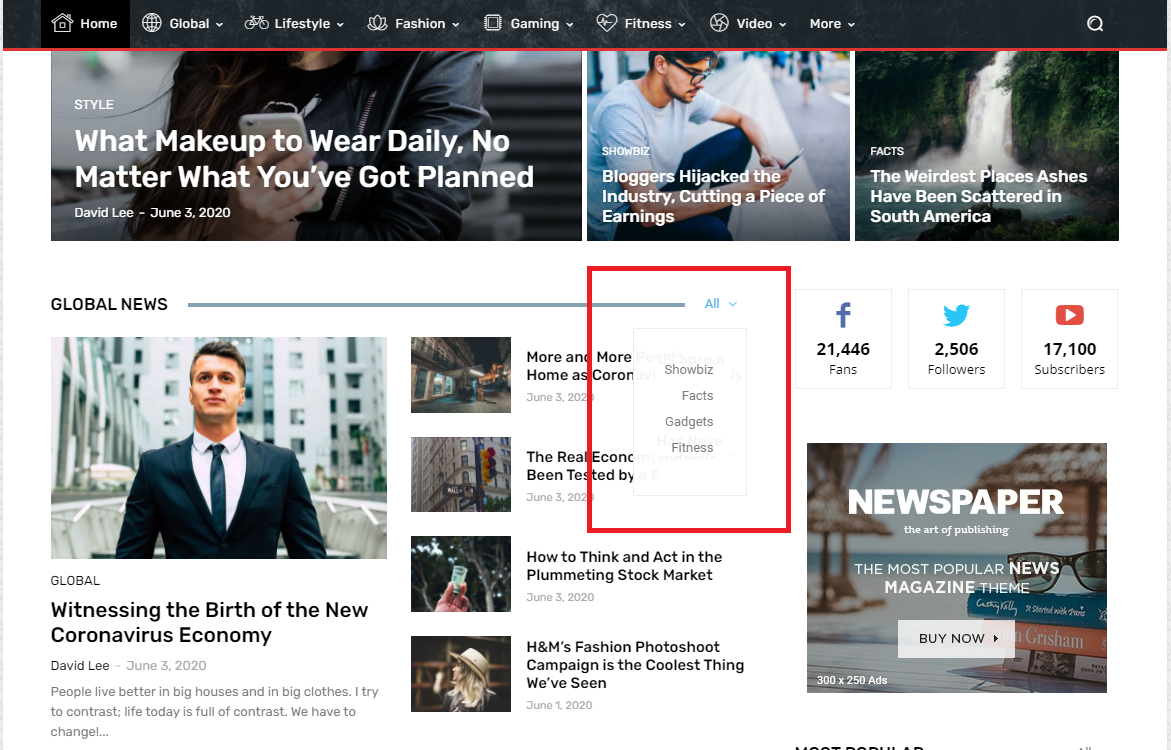Open the Global menu dropdown arrow

tap(220, 25)
